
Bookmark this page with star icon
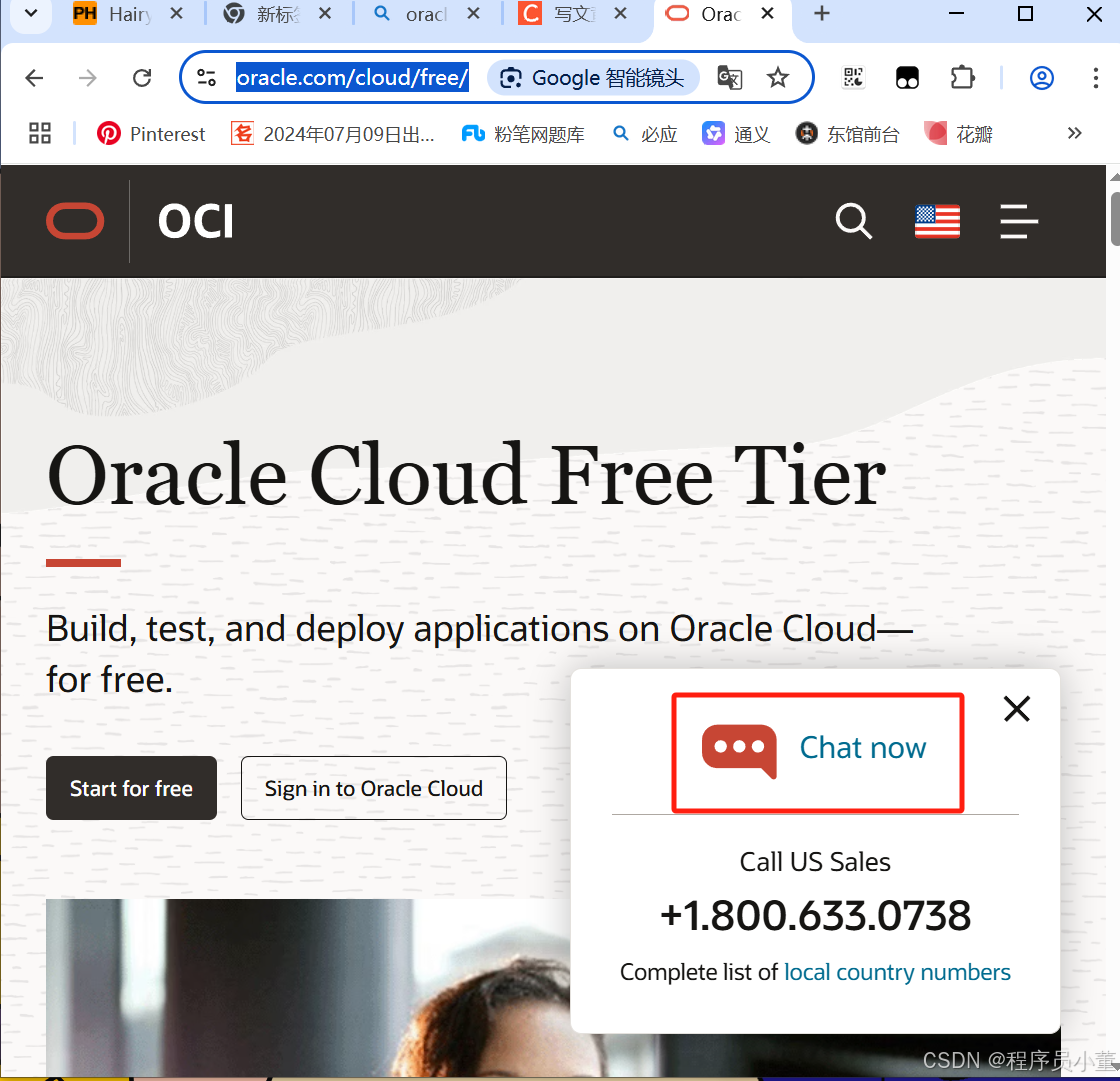click(x=778, y=77)
